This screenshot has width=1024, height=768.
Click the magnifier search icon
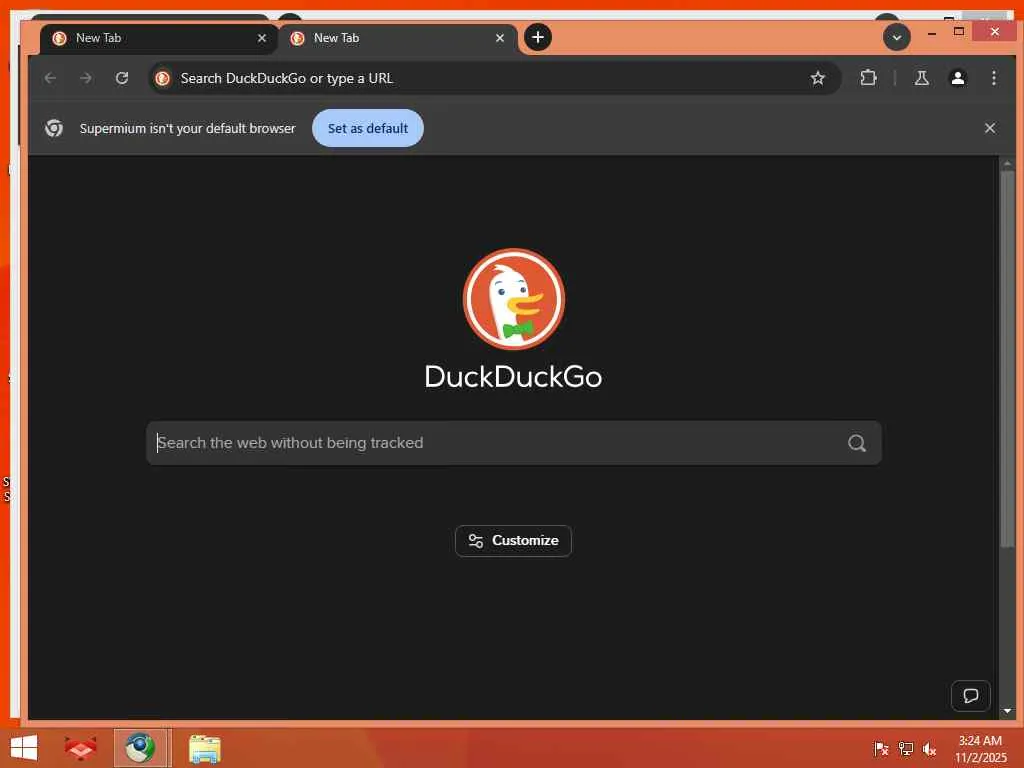pyautogui.click(x=856, y=443)
